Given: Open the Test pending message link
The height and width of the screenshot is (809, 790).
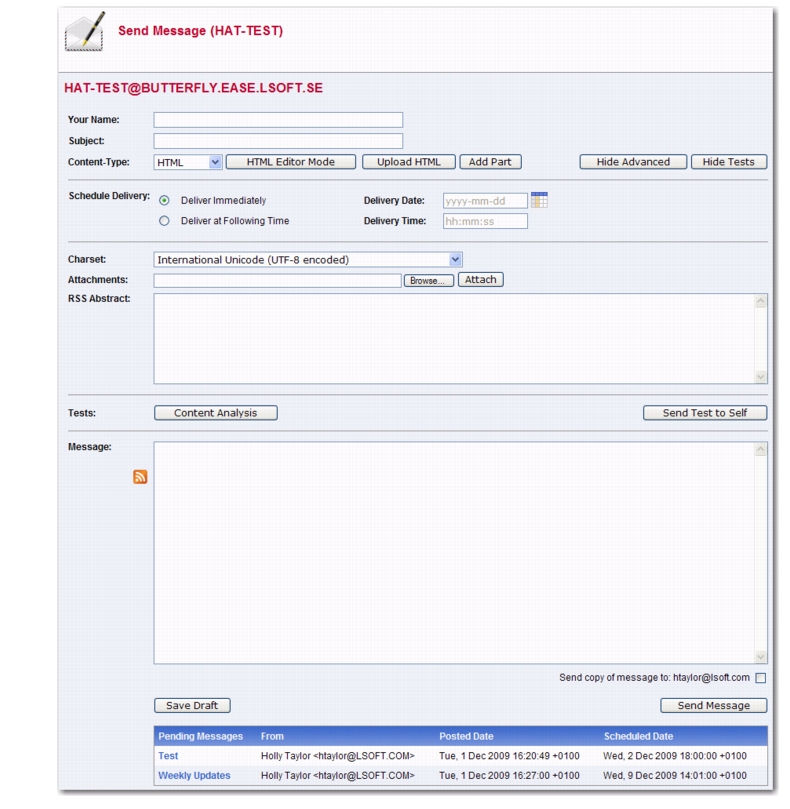Looking at the screenshot, I should coord(168,756).
